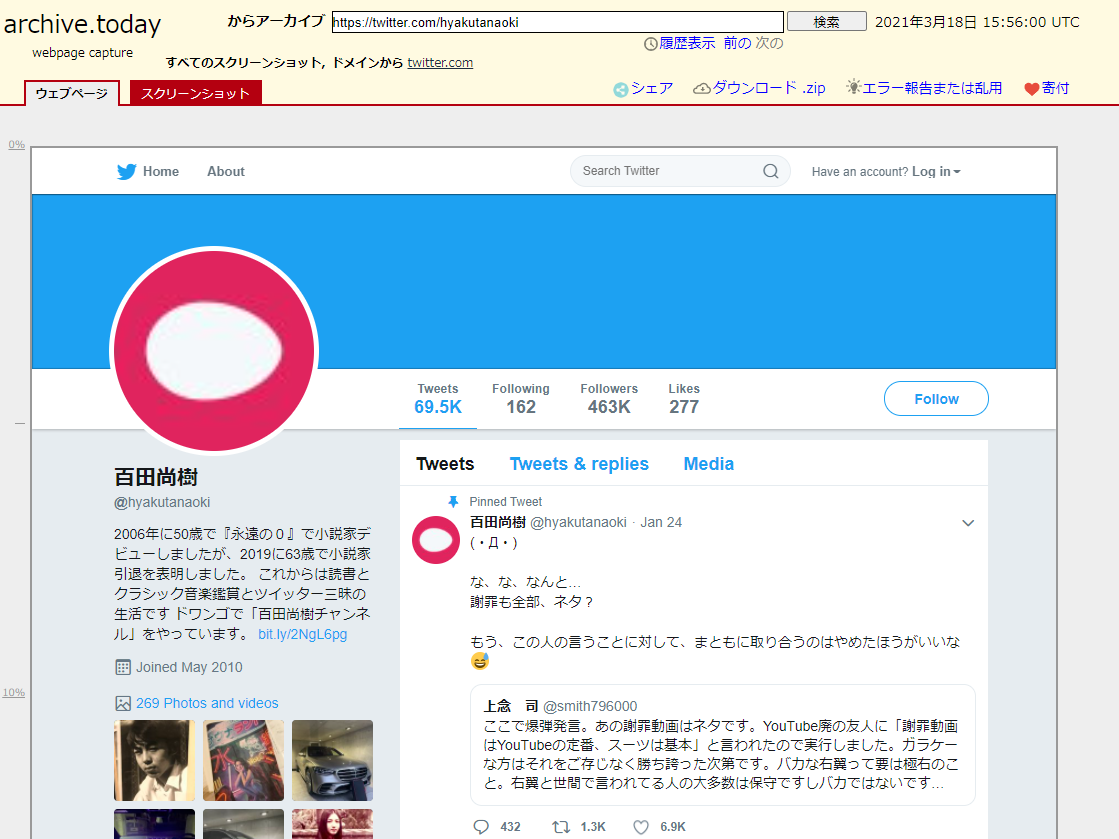1119x839 pixels.
Task: View the Tweets 69.5K stat
Action: click(438, 399)
